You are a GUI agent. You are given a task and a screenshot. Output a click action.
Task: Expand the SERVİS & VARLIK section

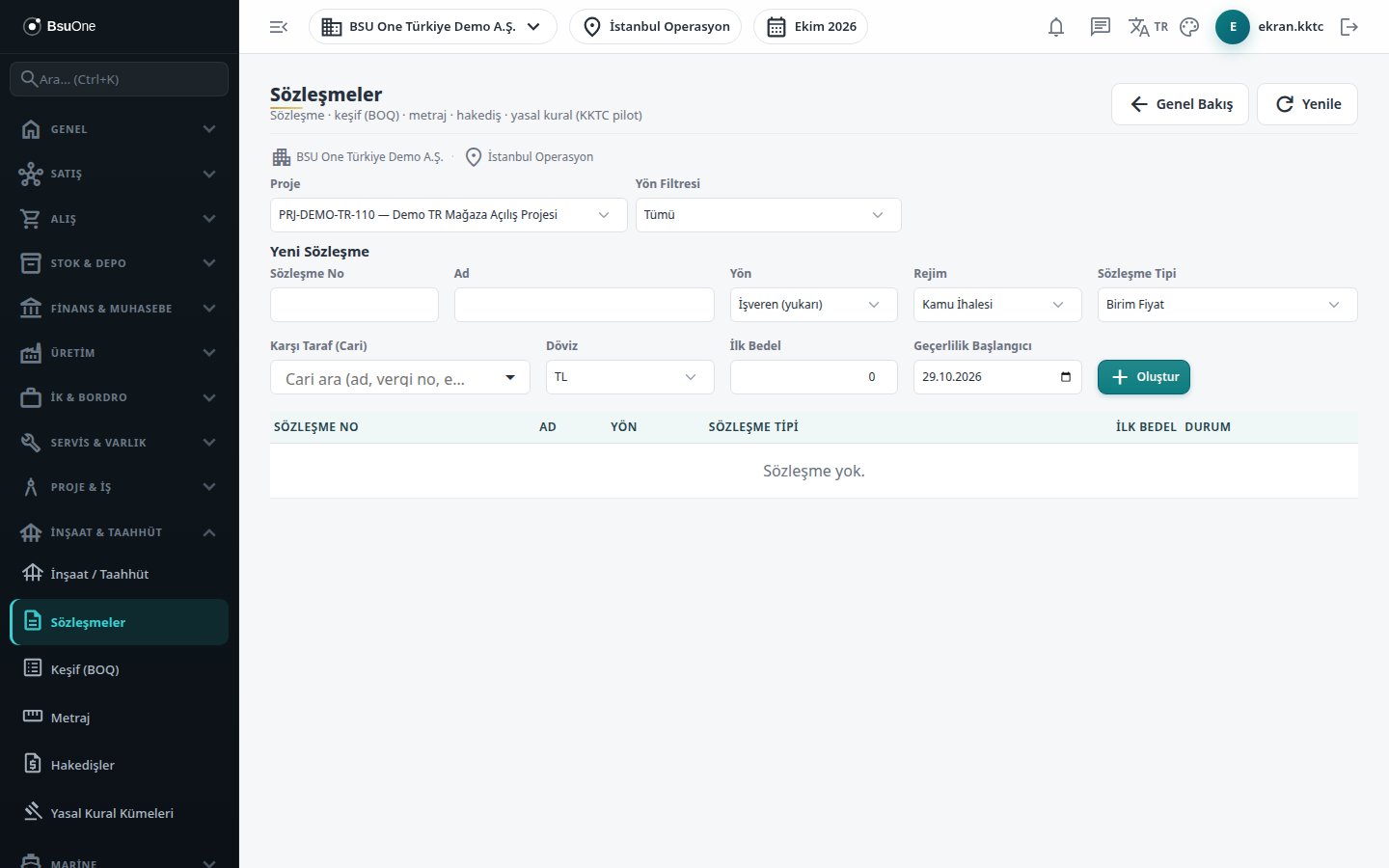click(120, 443)
